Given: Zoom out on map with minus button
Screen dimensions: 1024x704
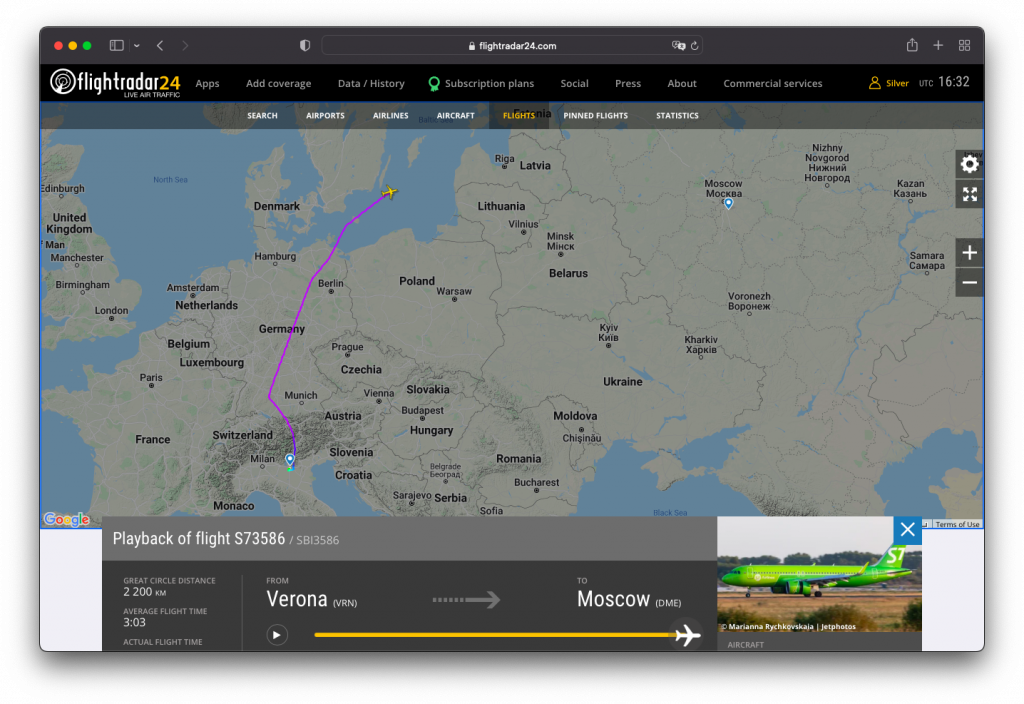Looking at the screenshot, I should pos(969,283).
